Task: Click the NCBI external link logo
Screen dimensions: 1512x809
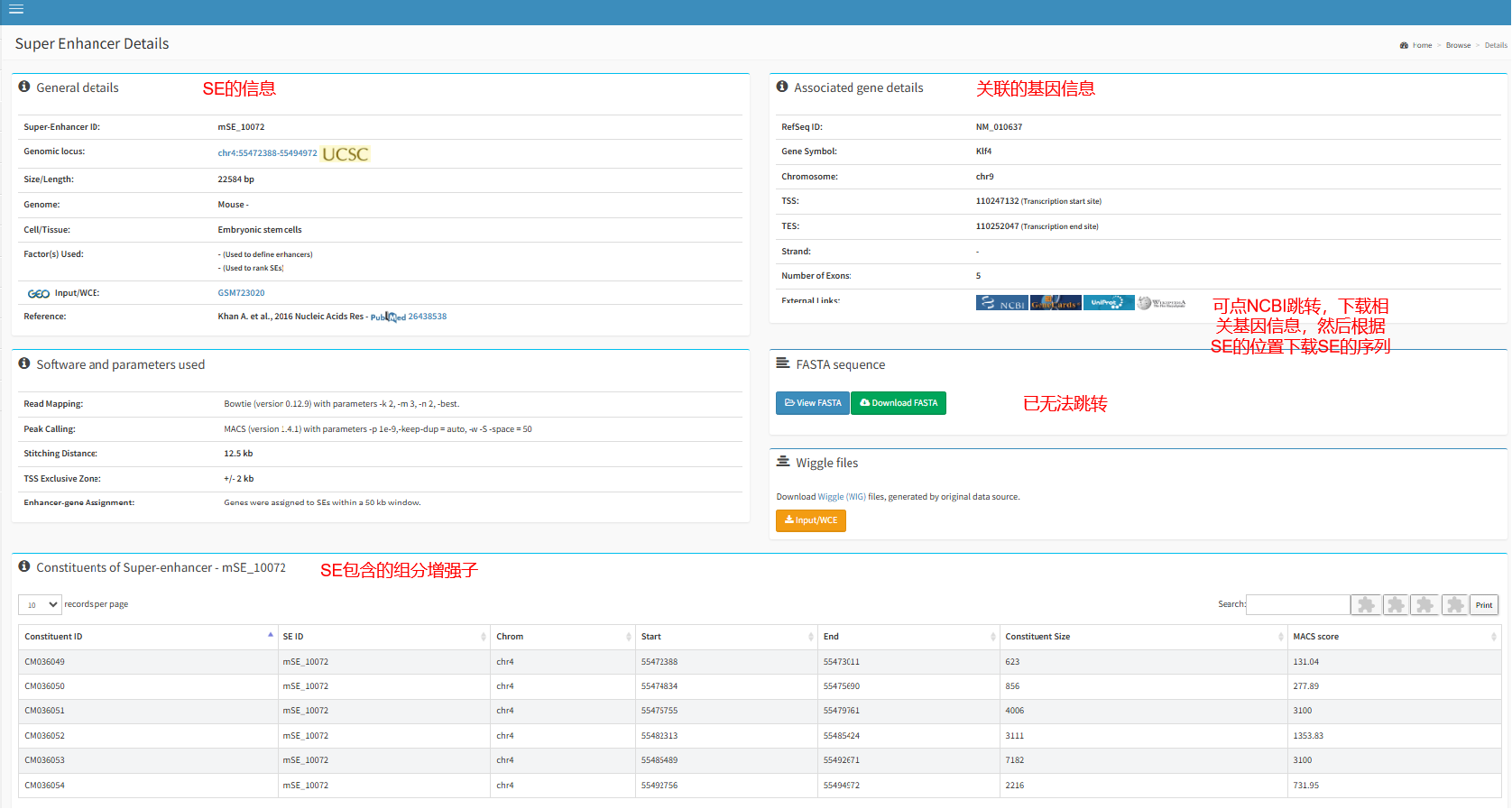Action: [x=1001, y=303]
